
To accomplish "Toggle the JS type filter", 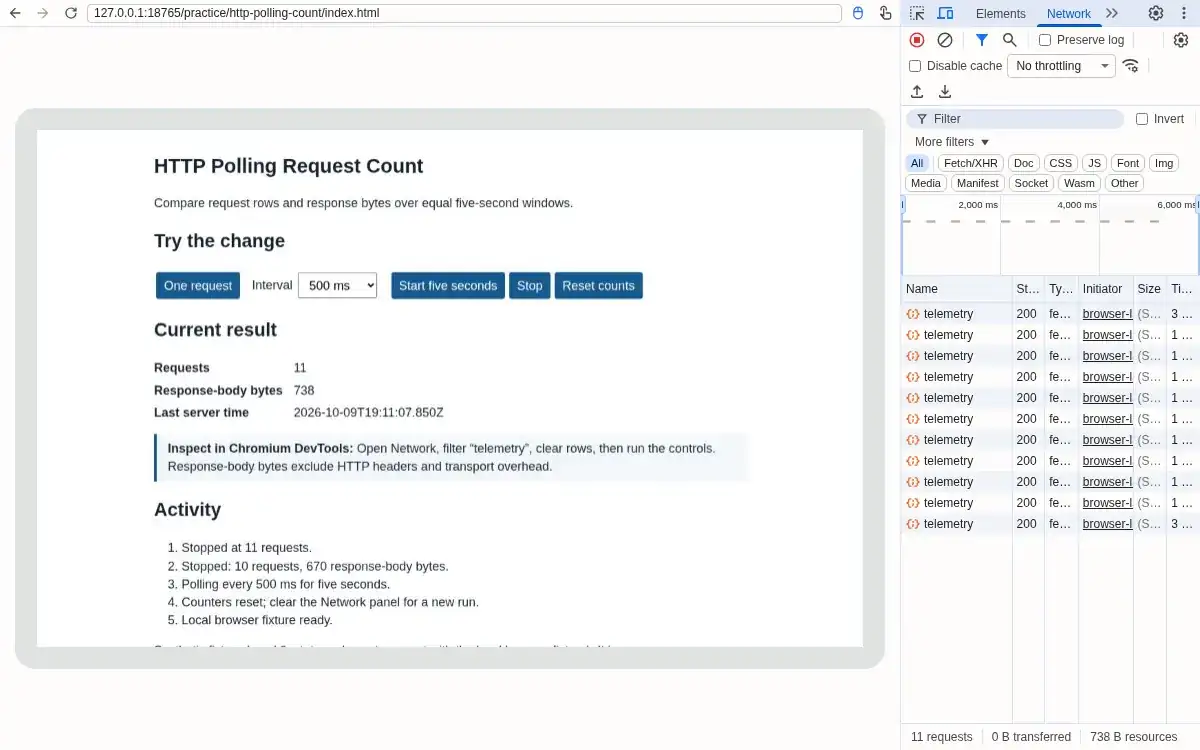I will click(x=1095, y=163).
